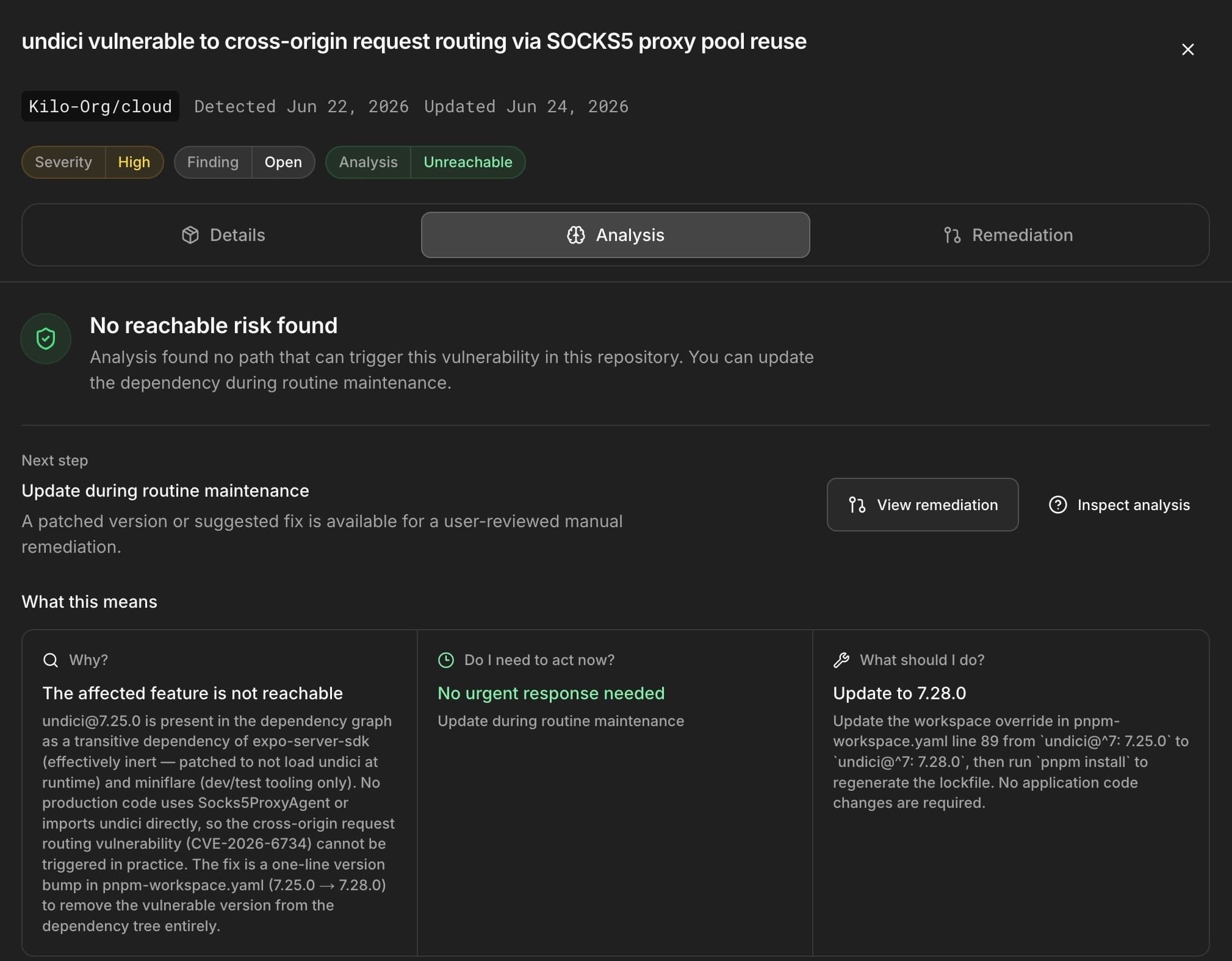Click the green shield check icon
Screen dimensions: 1232x961
click(46, 339)
